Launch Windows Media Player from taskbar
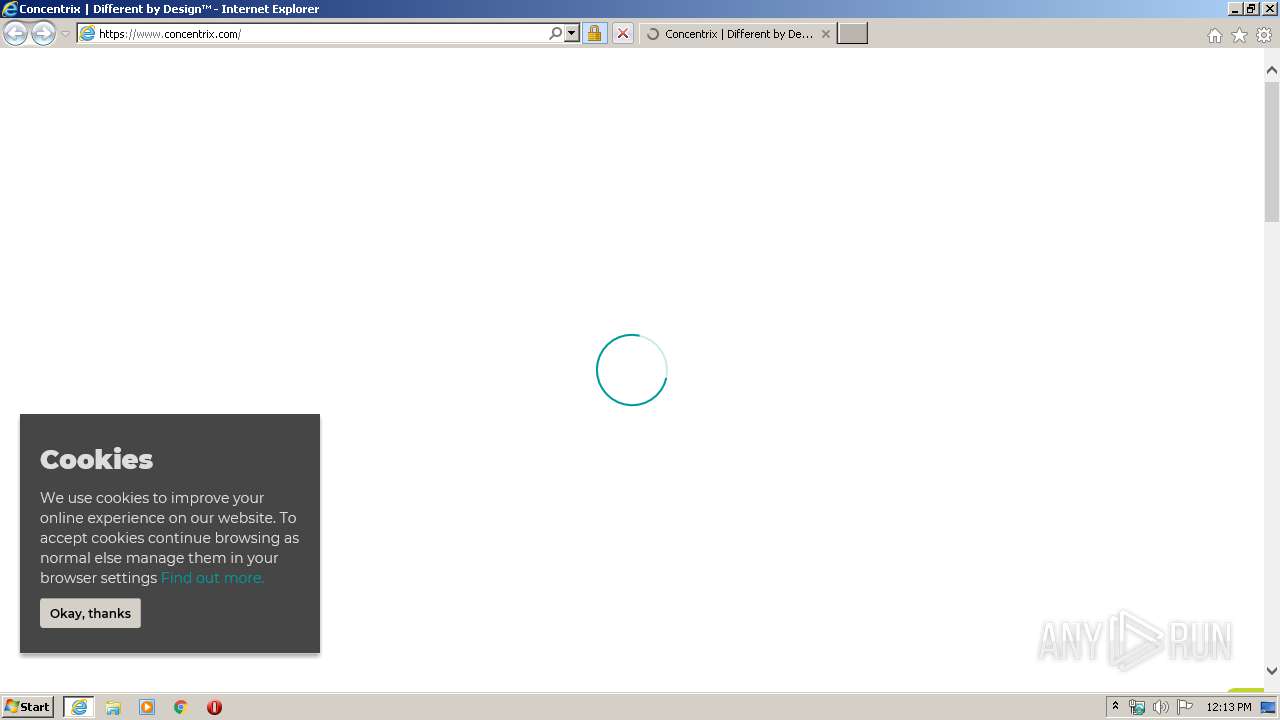Screen dimensions: 1280x720 tap(147, 707)
